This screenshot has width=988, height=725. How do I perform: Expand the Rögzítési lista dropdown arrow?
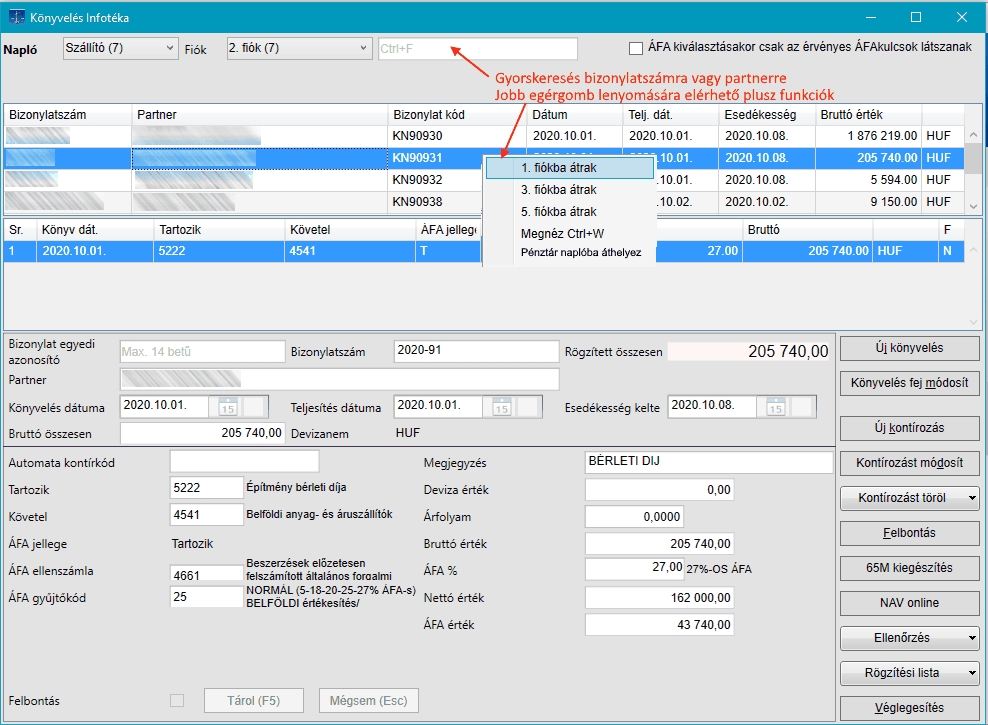click(971, 673)
